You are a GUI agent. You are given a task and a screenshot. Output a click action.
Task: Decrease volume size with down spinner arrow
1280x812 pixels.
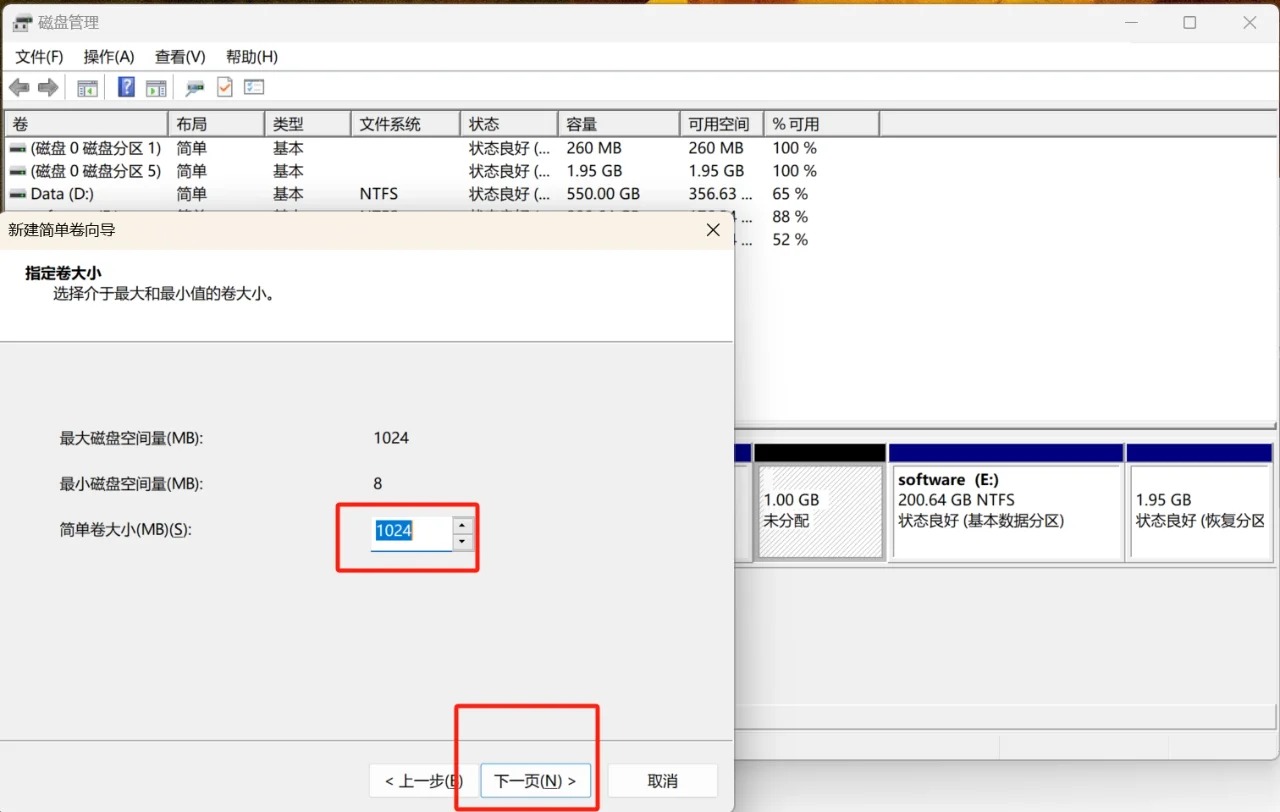click(462, 542)
